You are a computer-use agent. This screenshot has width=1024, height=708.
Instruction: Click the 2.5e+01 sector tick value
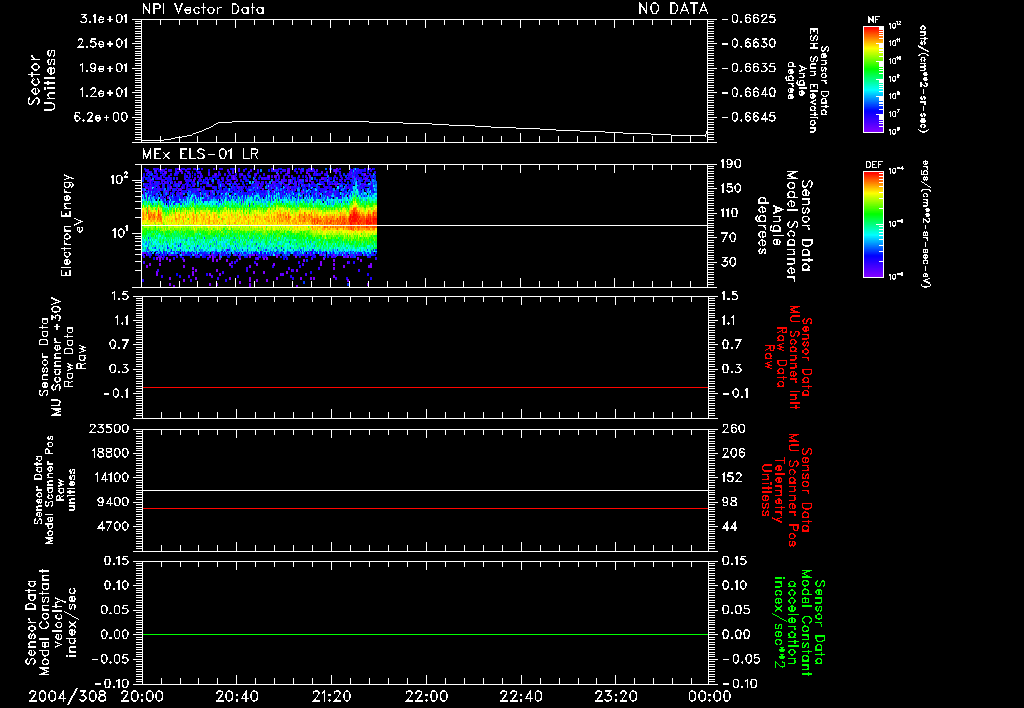104,43
